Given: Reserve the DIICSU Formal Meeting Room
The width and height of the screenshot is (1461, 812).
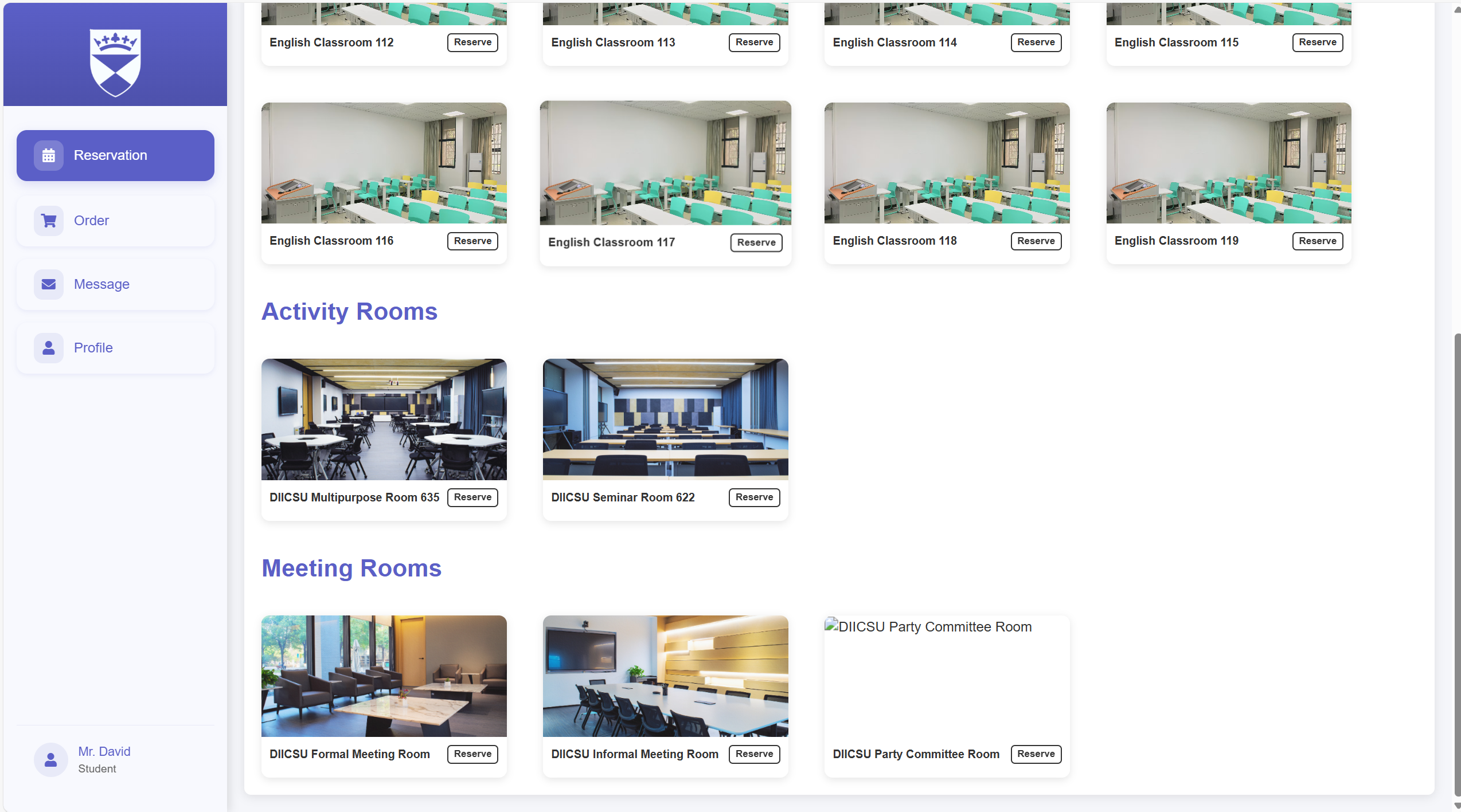Looking at the screenshot, I should (472, 754).
